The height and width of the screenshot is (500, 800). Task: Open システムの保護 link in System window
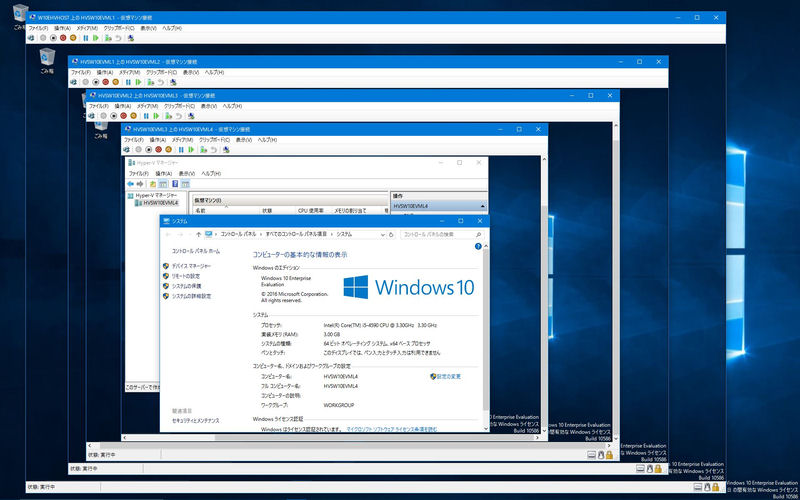(x=186, y=286)
